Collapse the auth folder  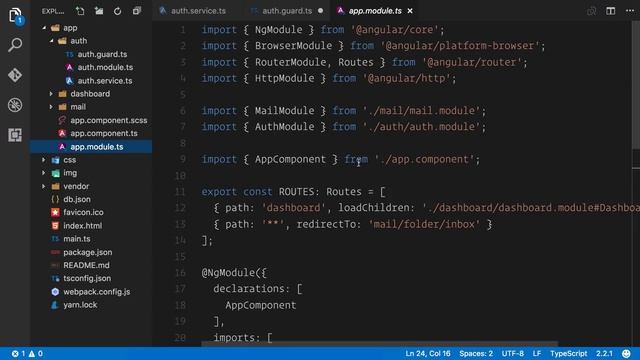coord(51,41)
